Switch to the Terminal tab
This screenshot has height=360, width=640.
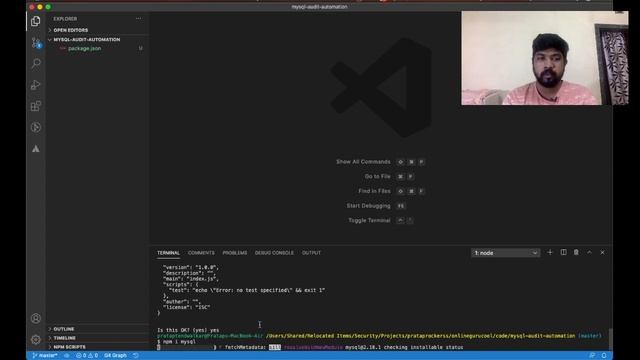point(168,253)
